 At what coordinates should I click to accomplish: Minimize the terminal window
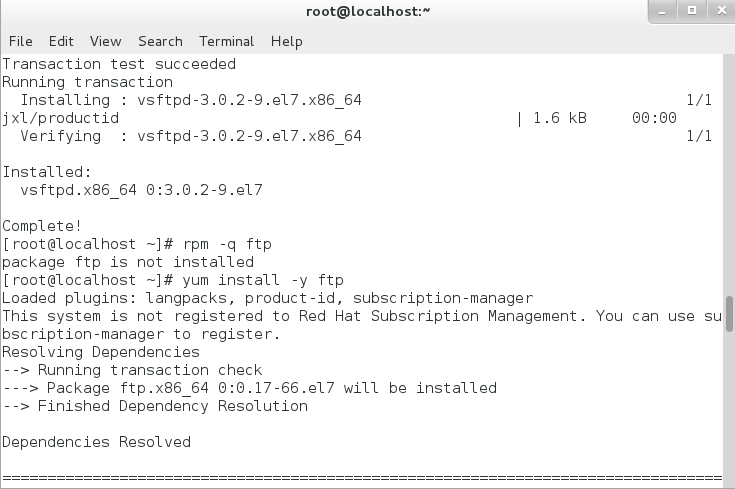663,12
